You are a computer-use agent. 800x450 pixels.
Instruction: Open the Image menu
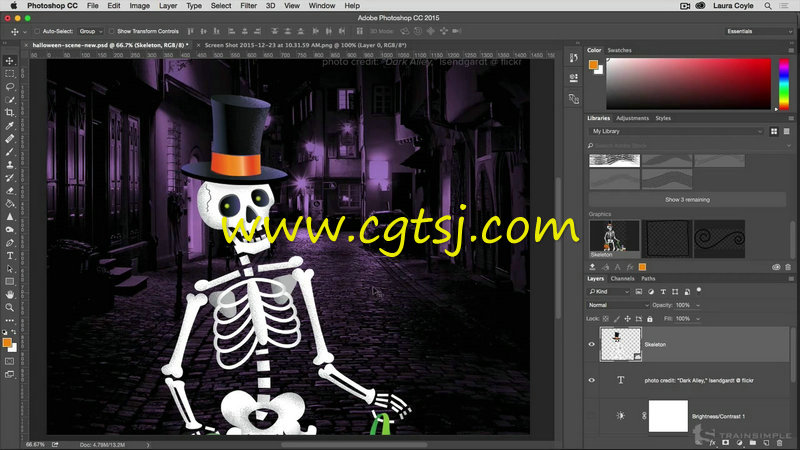click(x=139, y=6)
